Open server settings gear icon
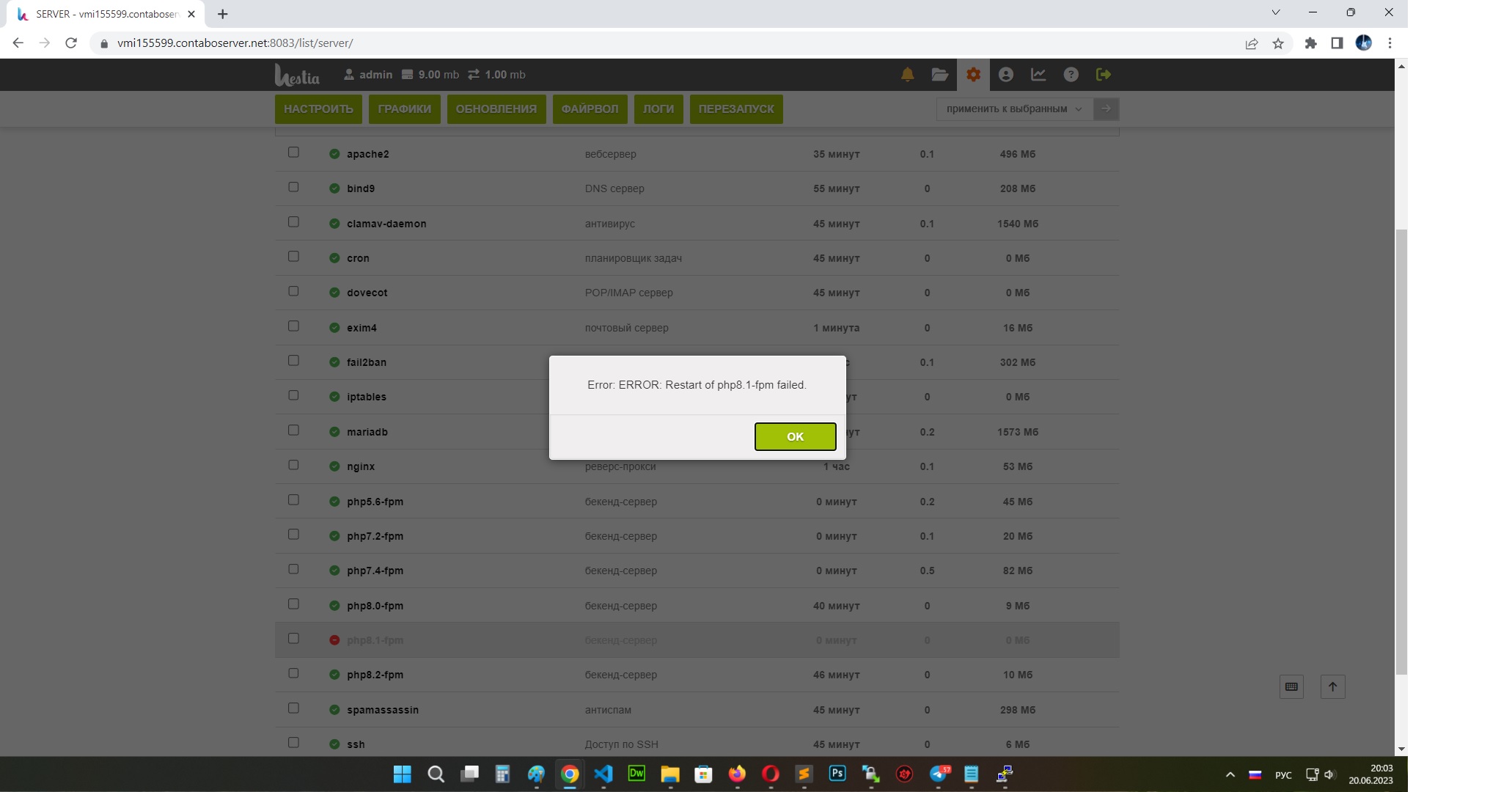This screenshot has width=1512, height=792. (x=973, y=75)
